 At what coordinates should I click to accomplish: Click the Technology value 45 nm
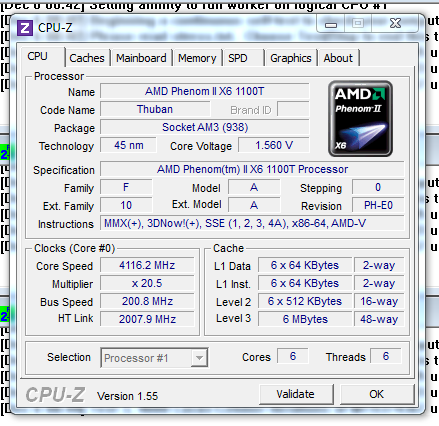coord(128,145)
